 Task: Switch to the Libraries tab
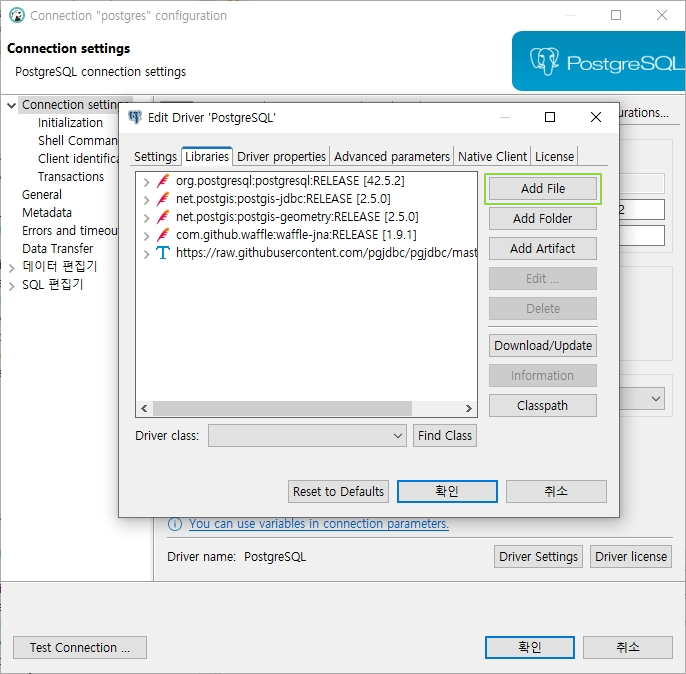pyautogui.click(x=206, y=156)
